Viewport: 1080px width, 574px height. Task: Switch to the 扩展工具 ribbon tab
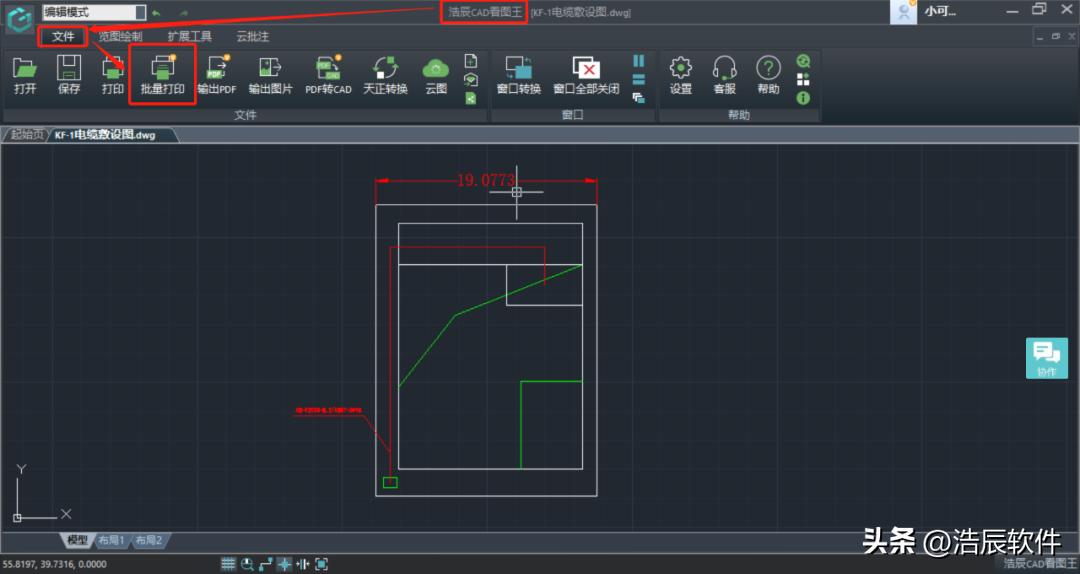pyautogui.click(x=189, y=37)
